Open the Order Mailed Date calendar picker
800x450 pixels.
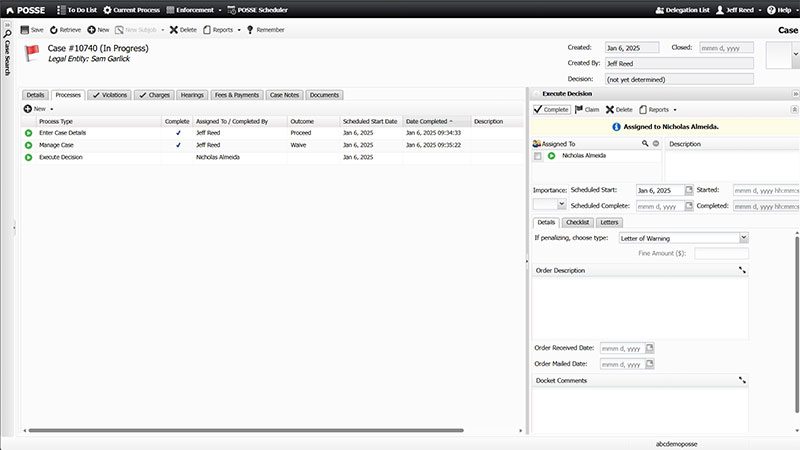click(649, 364)
